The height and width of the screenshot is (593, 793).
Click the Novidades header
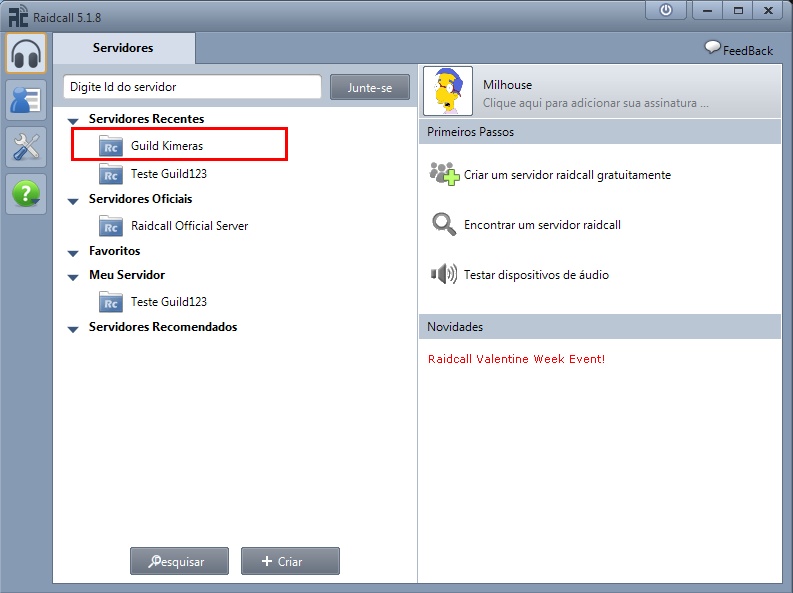coord(600,327)
